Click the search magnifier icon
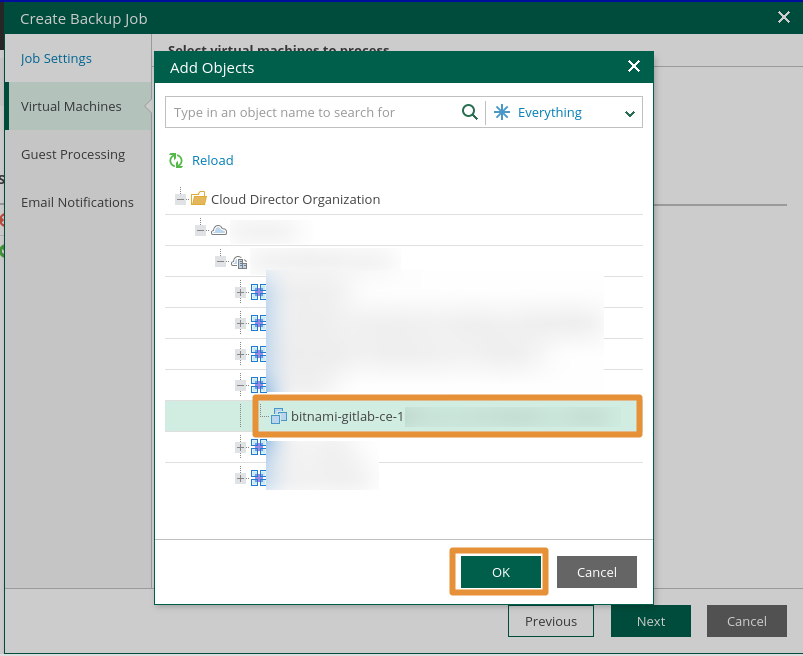This screenshot has width=803, height=656. (470, 112)
